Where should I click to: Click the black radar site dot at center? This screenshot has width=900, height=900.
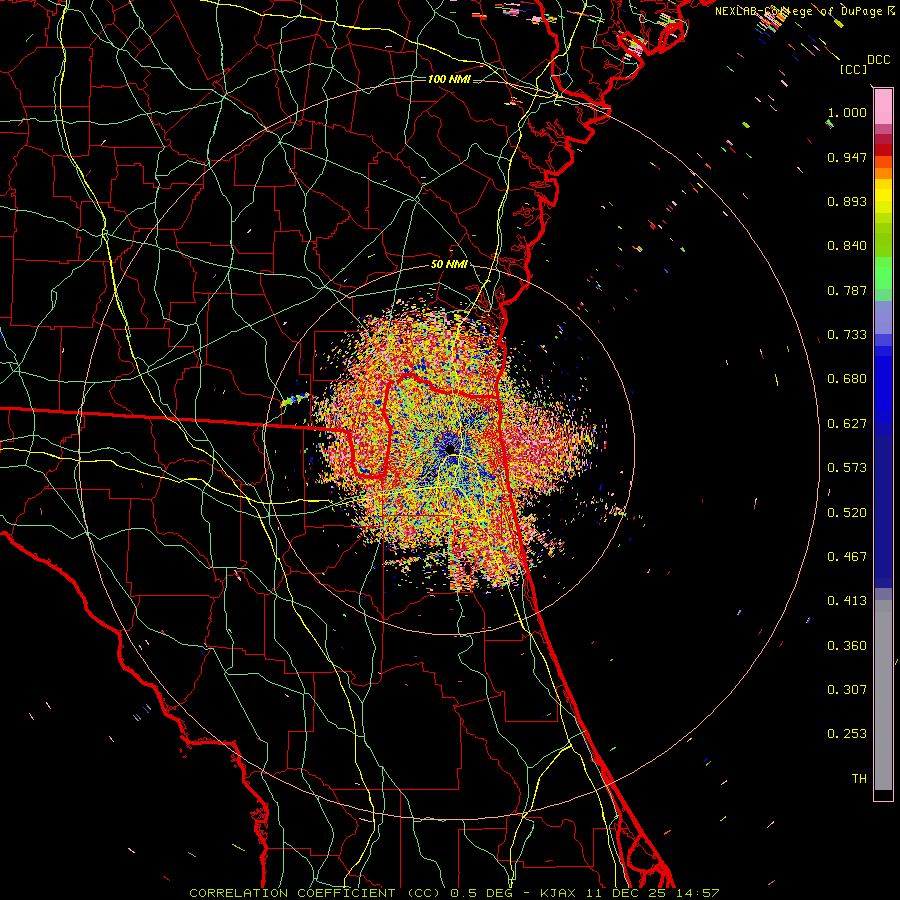tap(450, 449)
